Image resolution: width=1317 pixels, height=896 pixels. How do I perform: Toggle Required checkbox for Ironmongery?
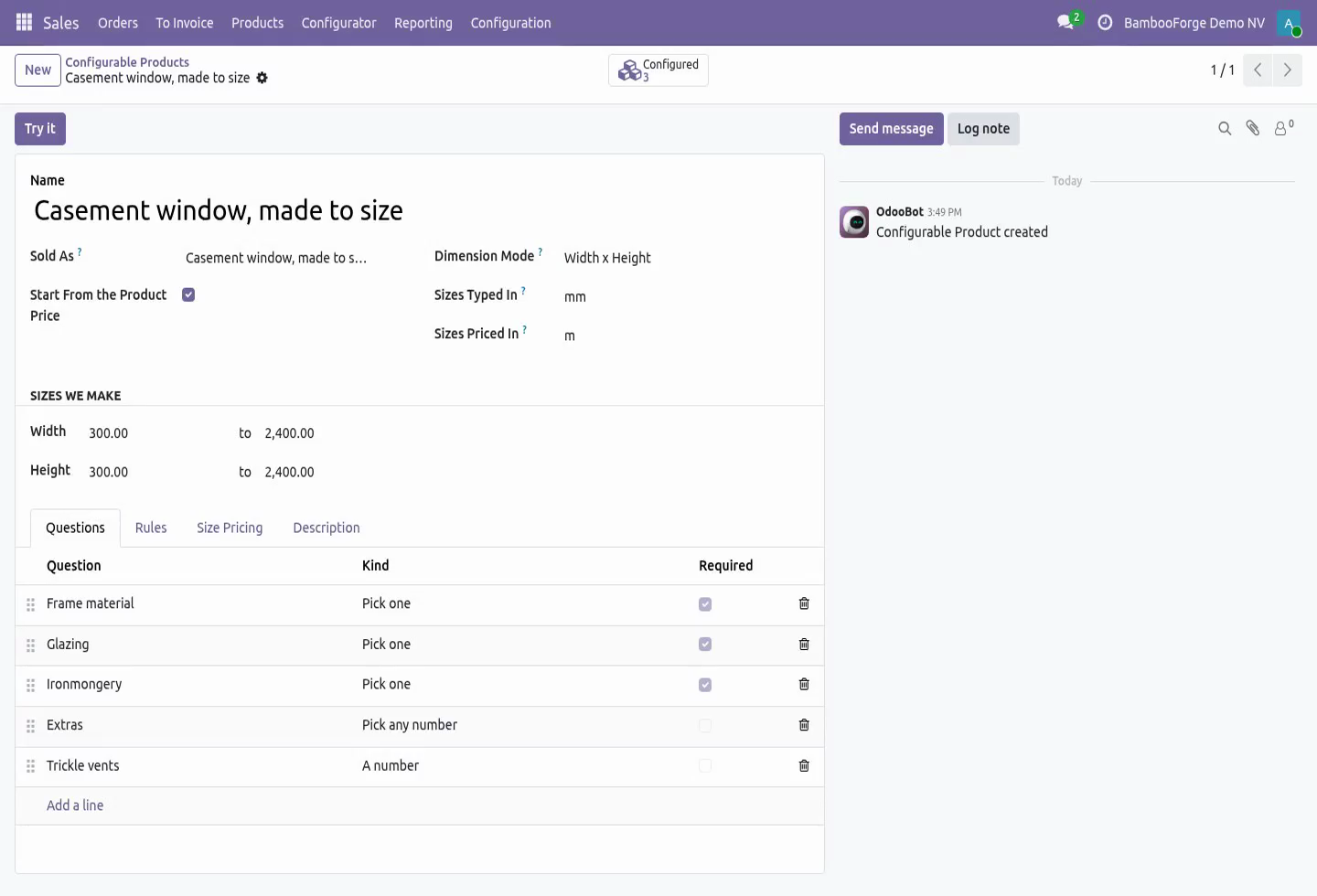click(705, 685)
